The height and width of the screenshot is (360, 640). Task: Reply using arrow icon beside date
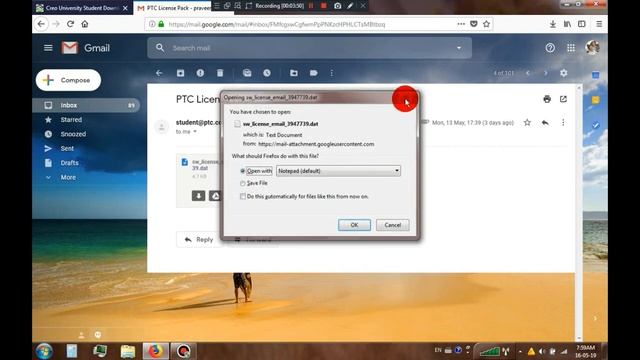coord(545,122)
